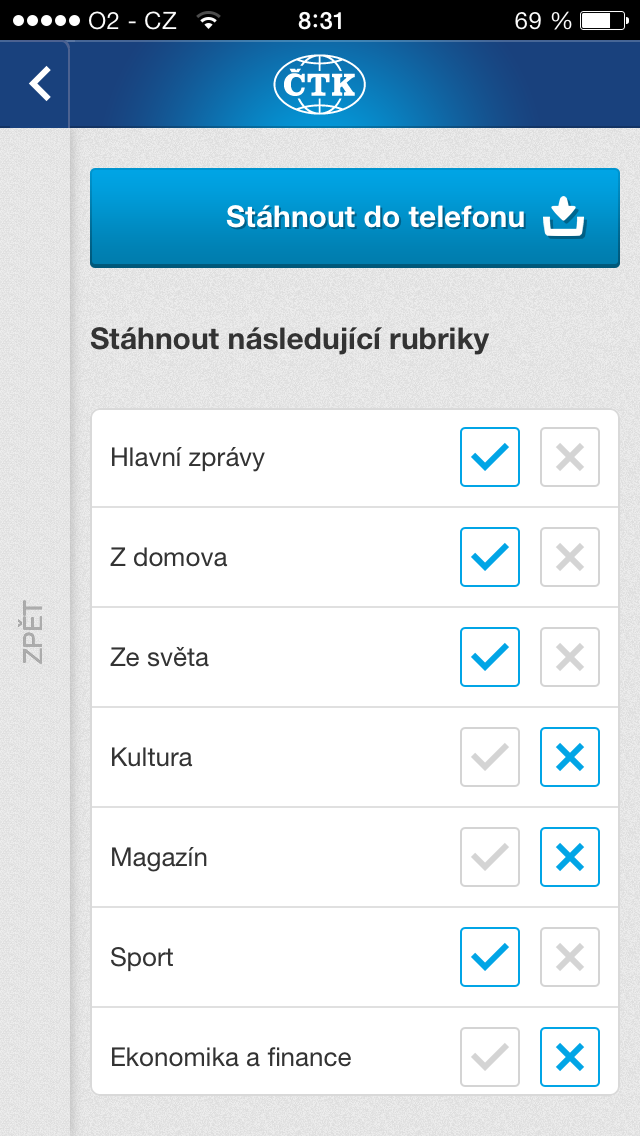
Task: Check Ekonomika a finance checkmark
Action: click(x=490, y=1057)
